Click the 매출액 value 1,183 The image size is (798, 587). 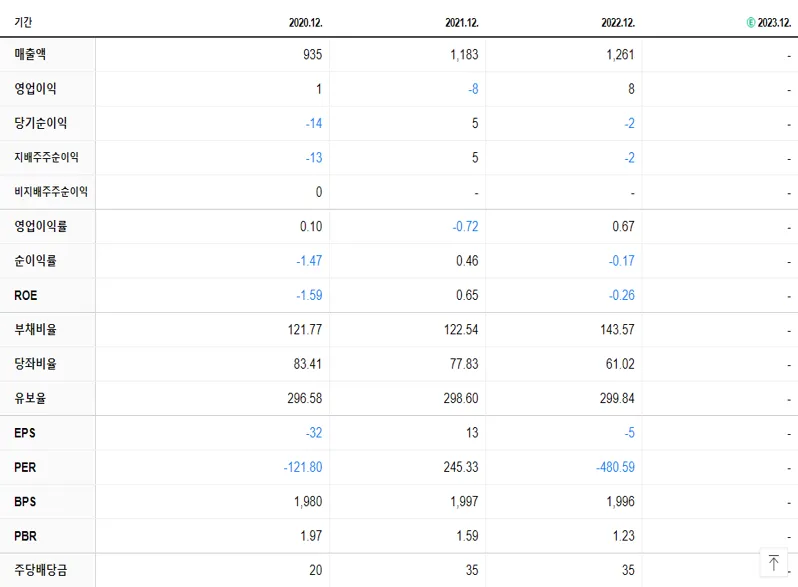(464, 54)
